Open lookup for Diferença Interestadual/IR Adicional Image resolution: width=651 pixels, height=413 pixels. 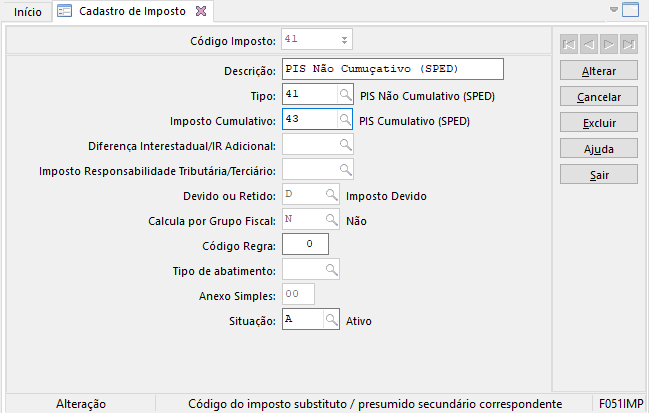[345, 145]
